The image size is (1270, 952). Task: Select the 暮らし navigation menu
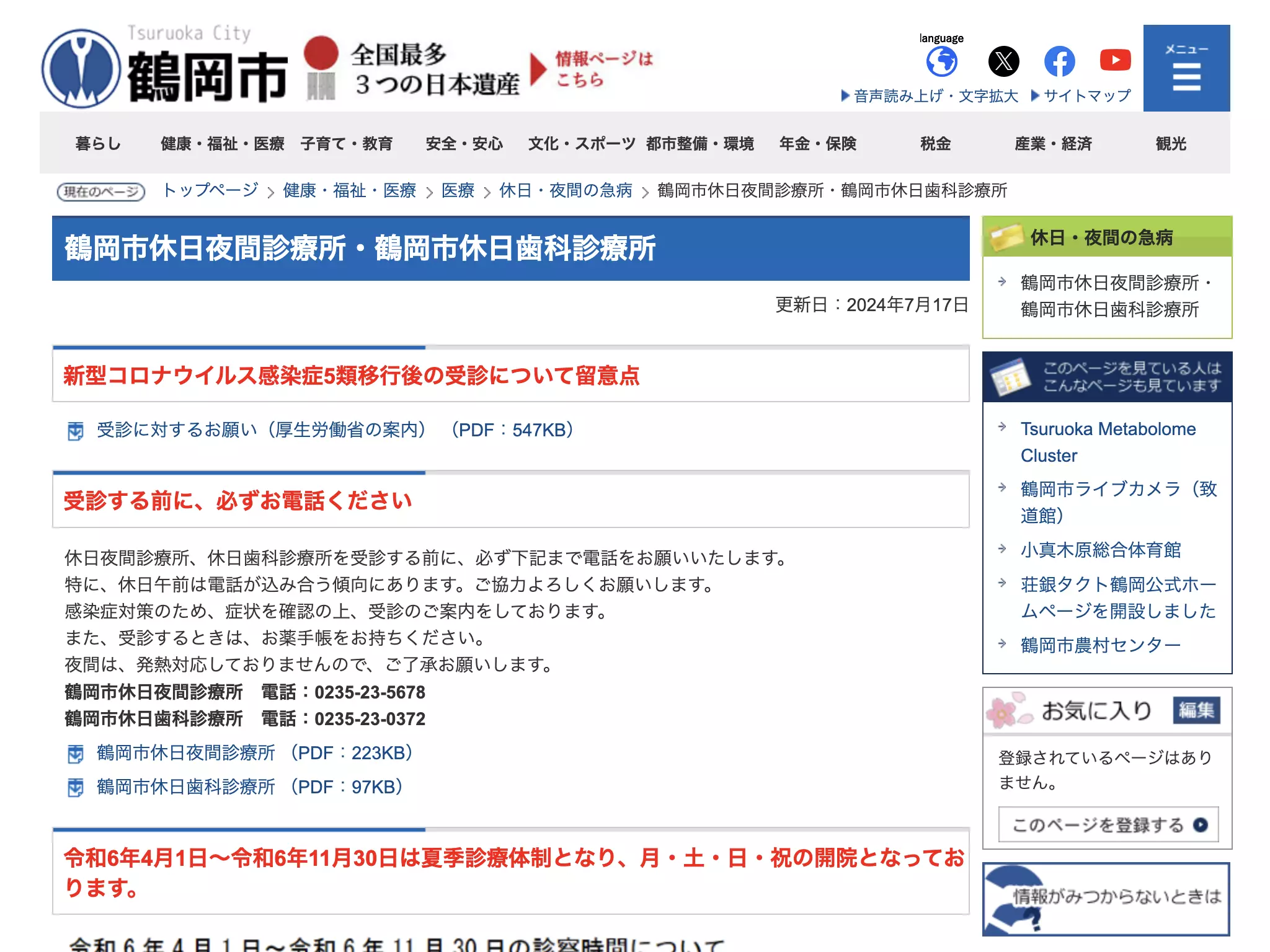[x=98, y=143]
